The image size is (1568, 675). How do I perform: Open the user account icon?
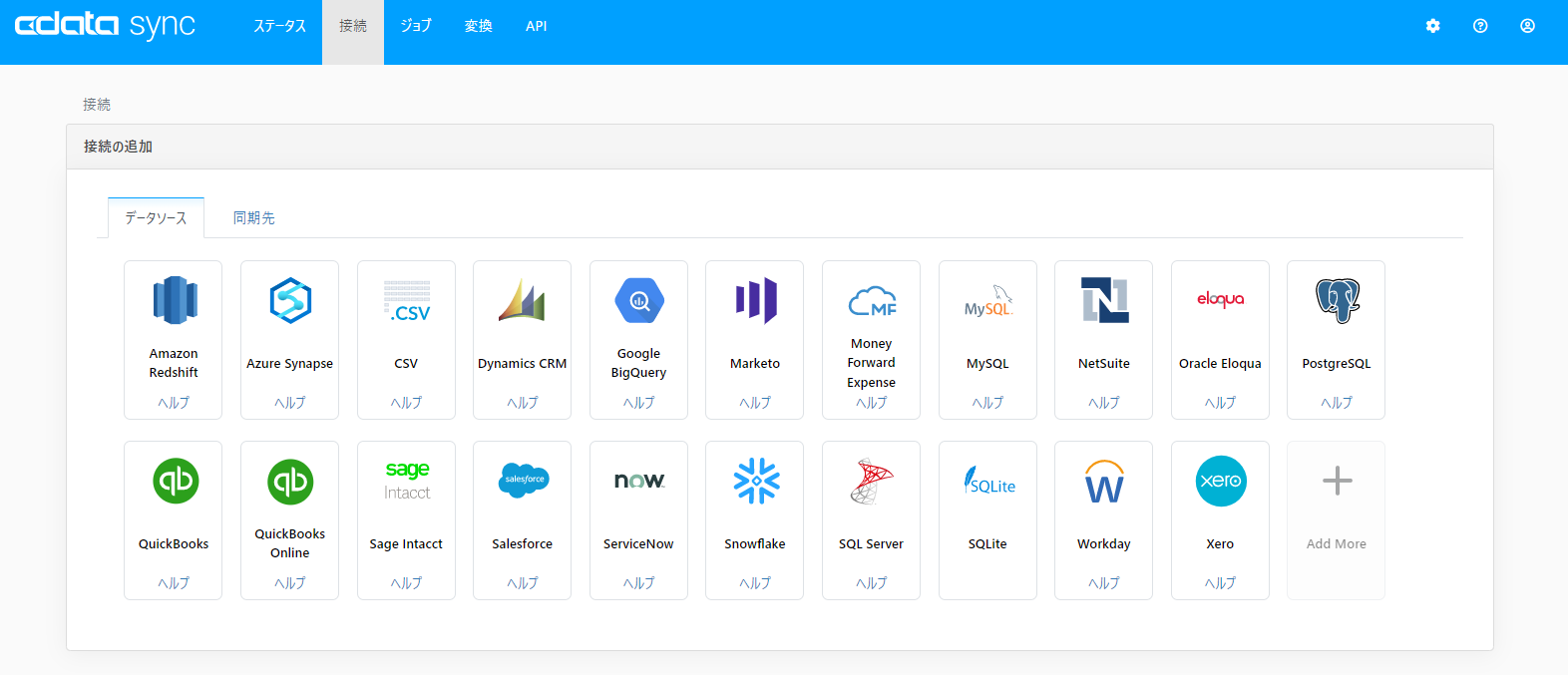point(1527,26)
